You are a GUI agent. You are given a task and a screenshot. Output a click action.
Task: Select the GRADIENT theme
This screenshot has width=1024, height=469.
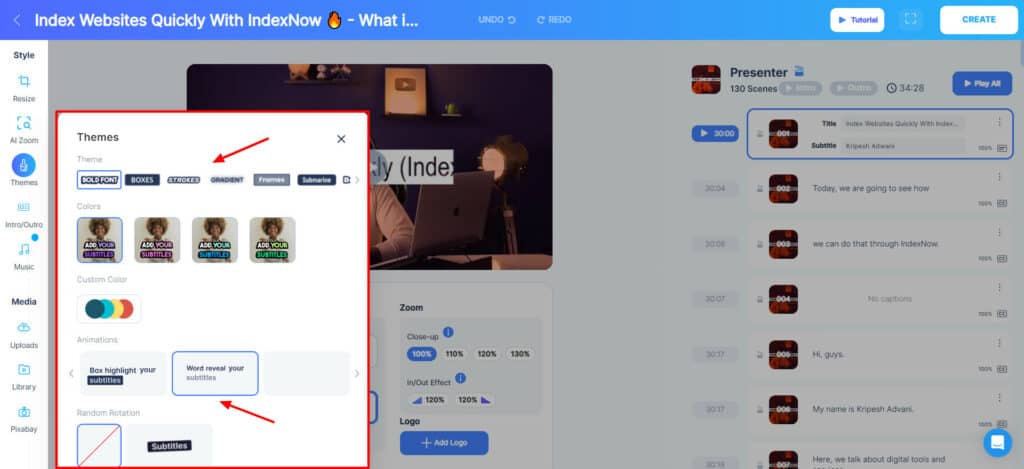(227, 180)
